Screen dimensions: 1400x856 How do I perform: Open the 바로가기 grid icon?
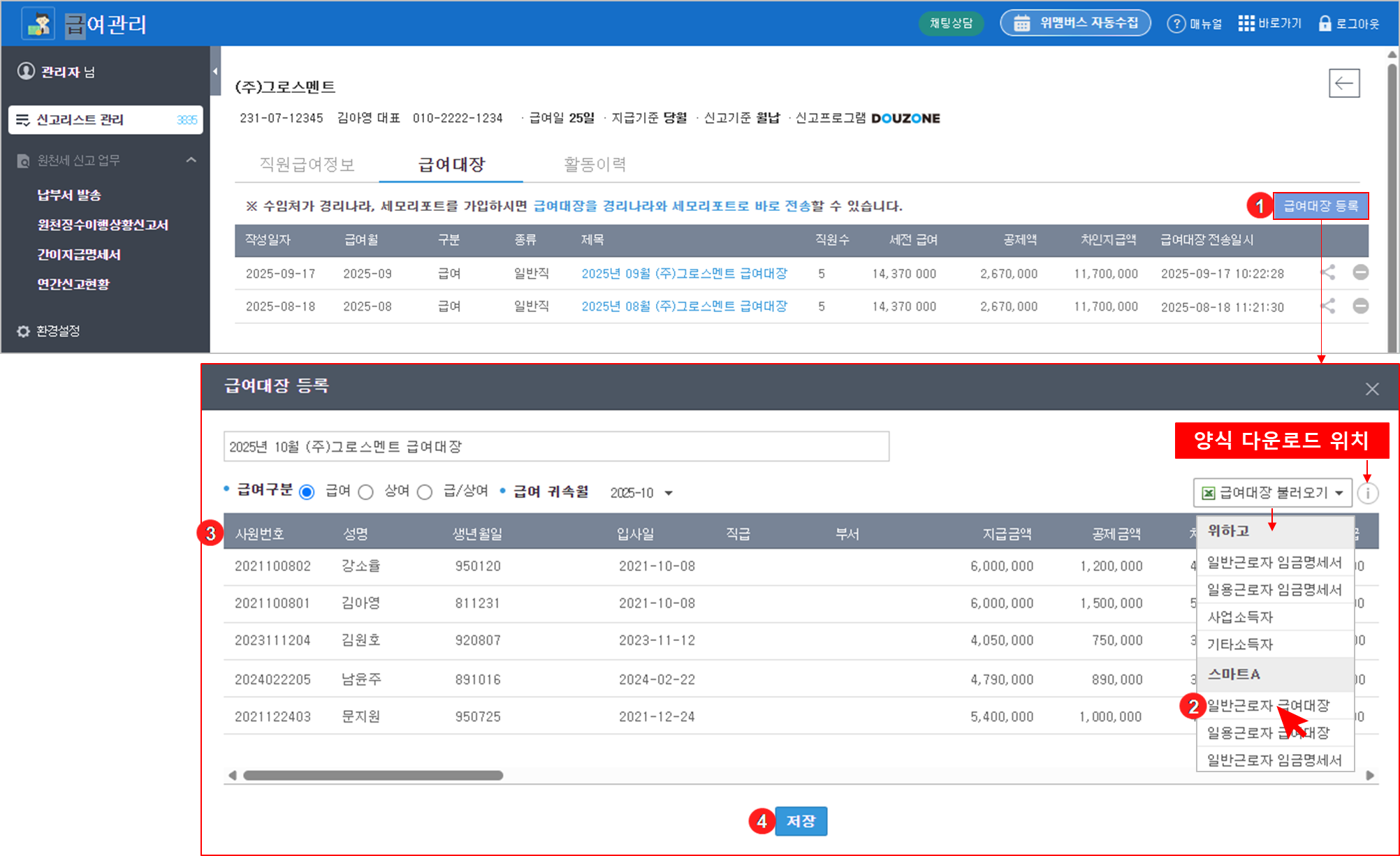[x=1246, y=24]
